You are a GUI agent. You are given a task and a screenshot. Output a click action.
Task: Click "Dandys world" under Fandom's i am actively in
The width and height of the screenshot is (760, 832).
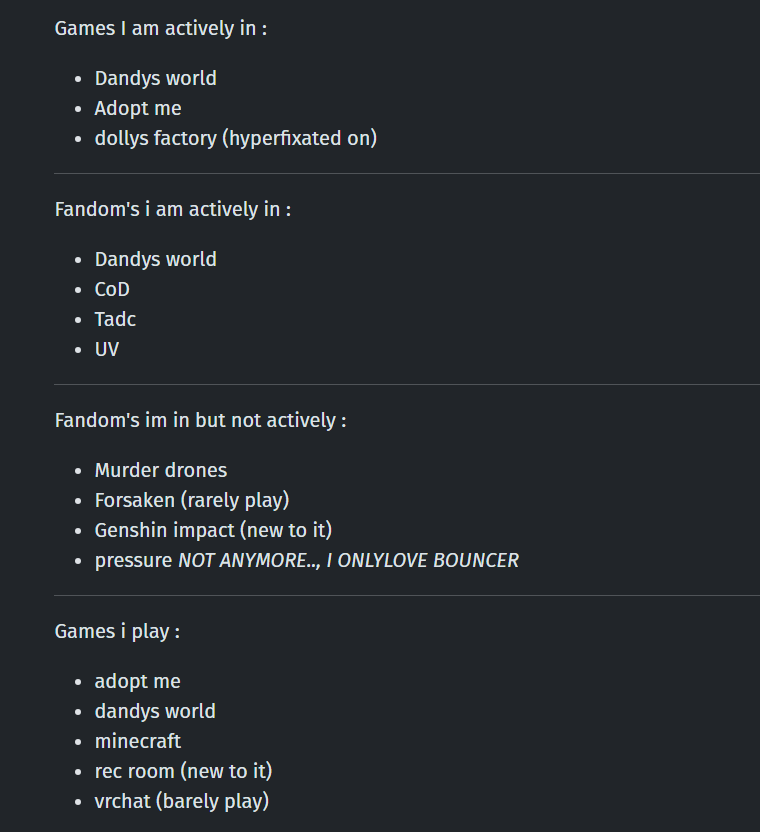[155, 259]
